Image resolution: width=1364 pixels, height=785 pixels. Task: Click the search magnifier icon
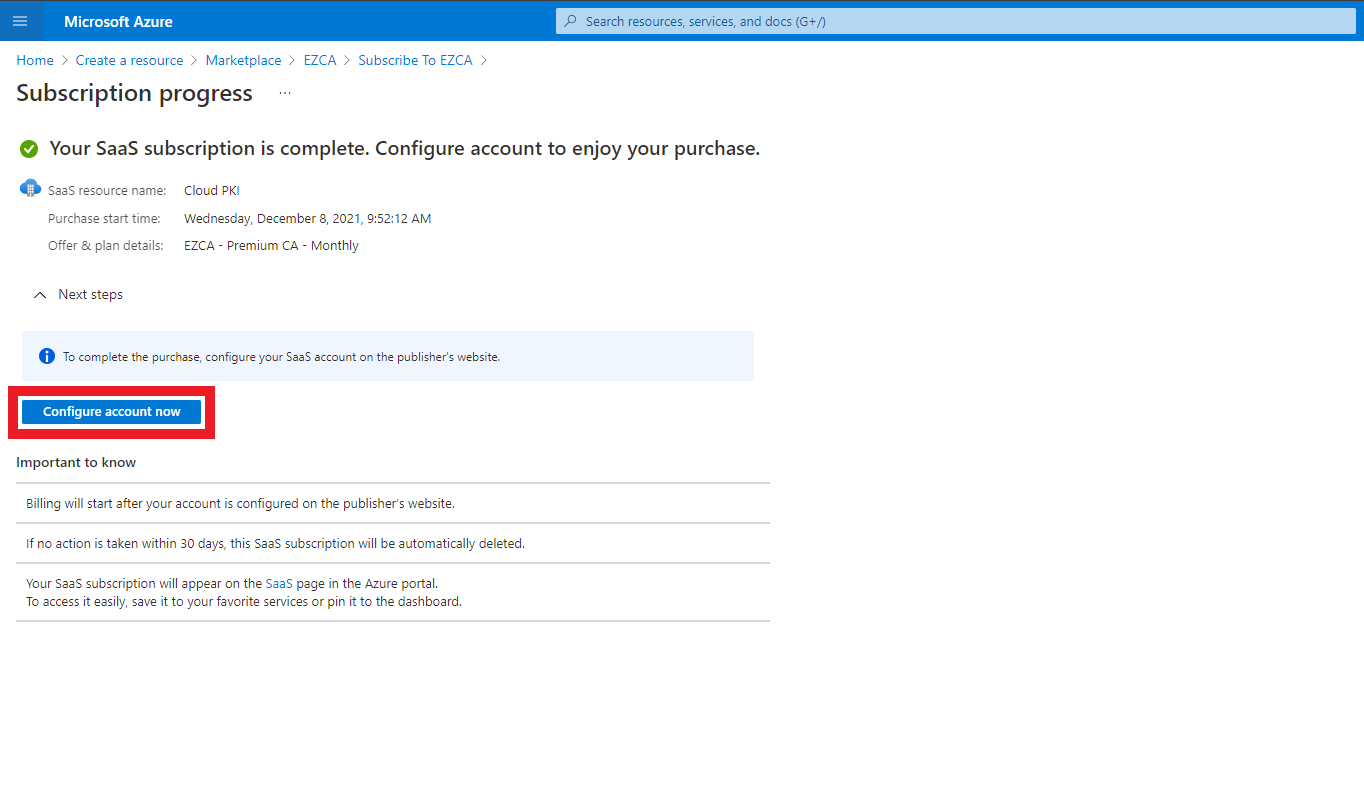click(x=571, y=21)
